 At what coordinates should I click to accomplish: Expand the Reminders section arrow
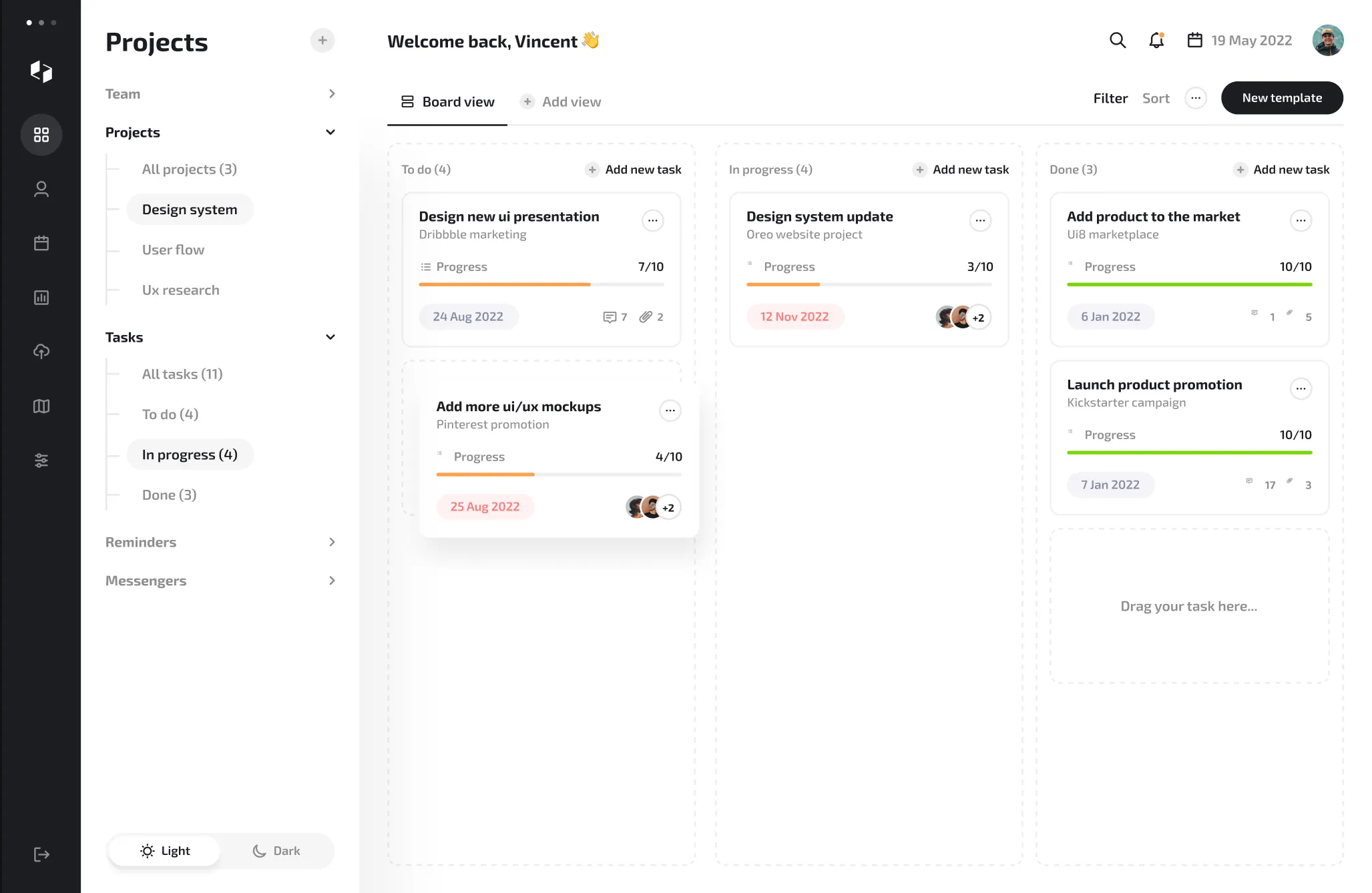tap(331, 542)
